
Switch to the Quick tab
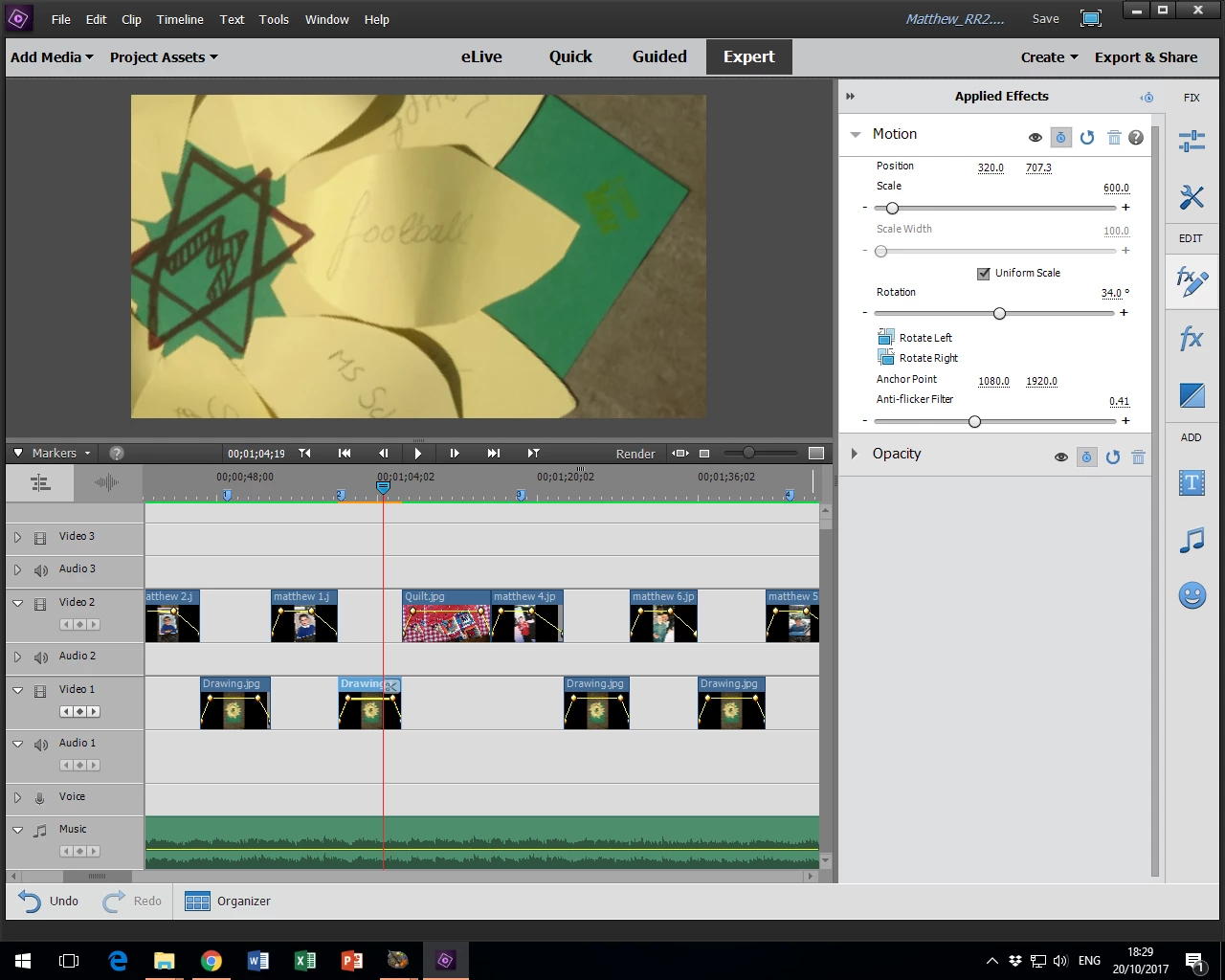pyautogui.click(x=570, y=56)
